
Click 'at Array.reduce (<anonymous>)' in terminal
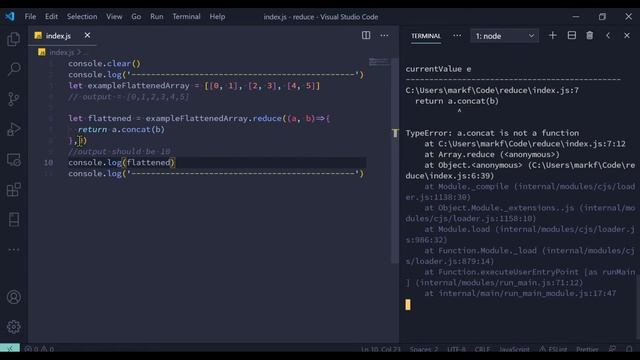[x=492, y=154]
